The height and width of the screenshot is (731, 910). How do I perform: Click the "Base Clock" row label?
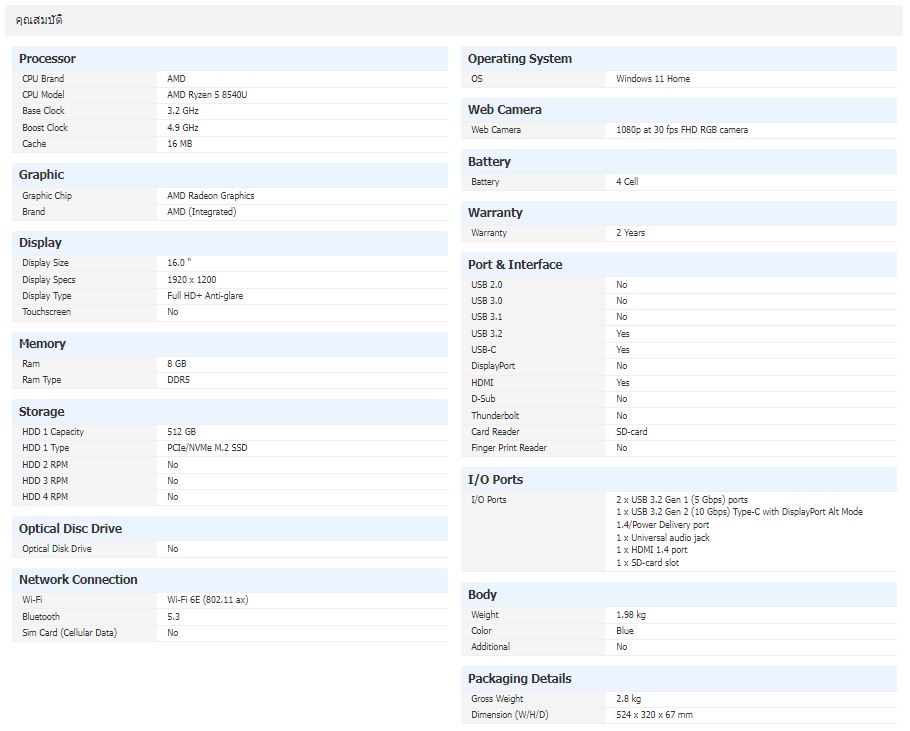coord(44,111)
